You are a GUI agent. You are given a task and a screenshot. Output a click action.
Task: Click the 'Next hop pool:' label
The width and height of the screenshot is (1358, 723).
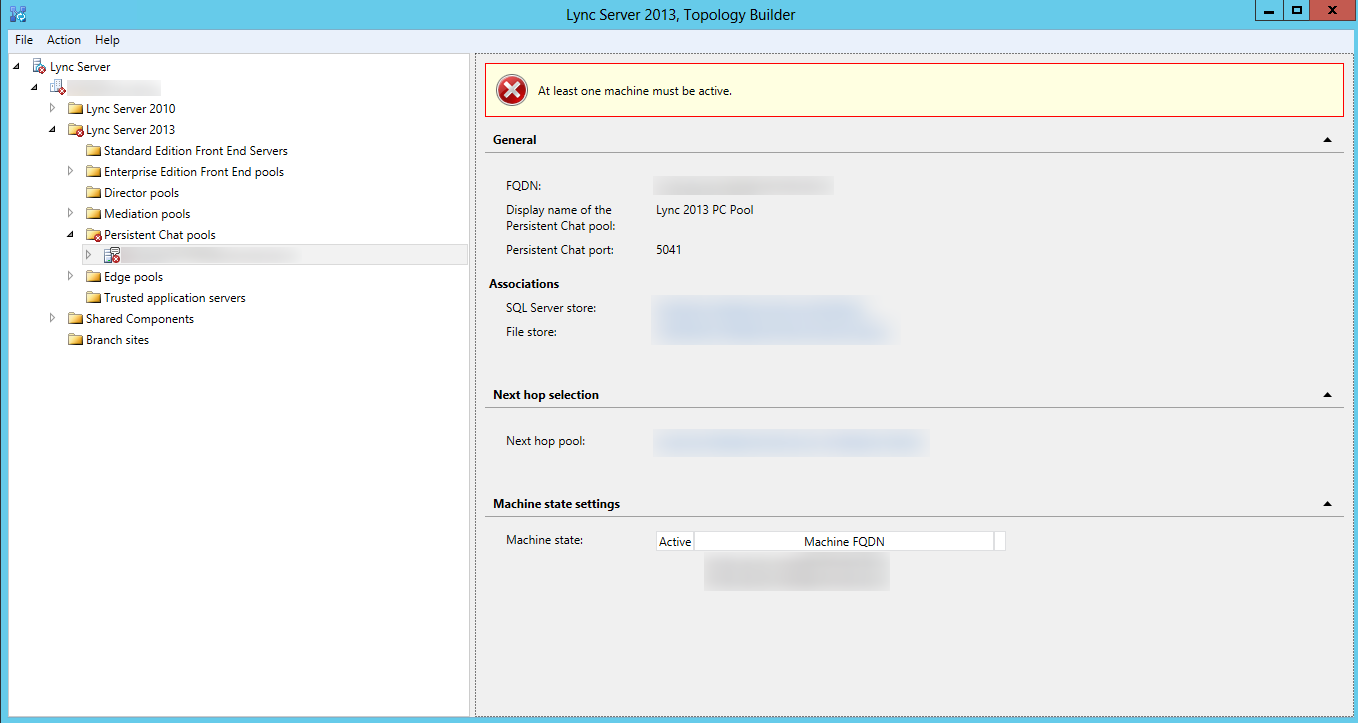[x=546, y=441]
